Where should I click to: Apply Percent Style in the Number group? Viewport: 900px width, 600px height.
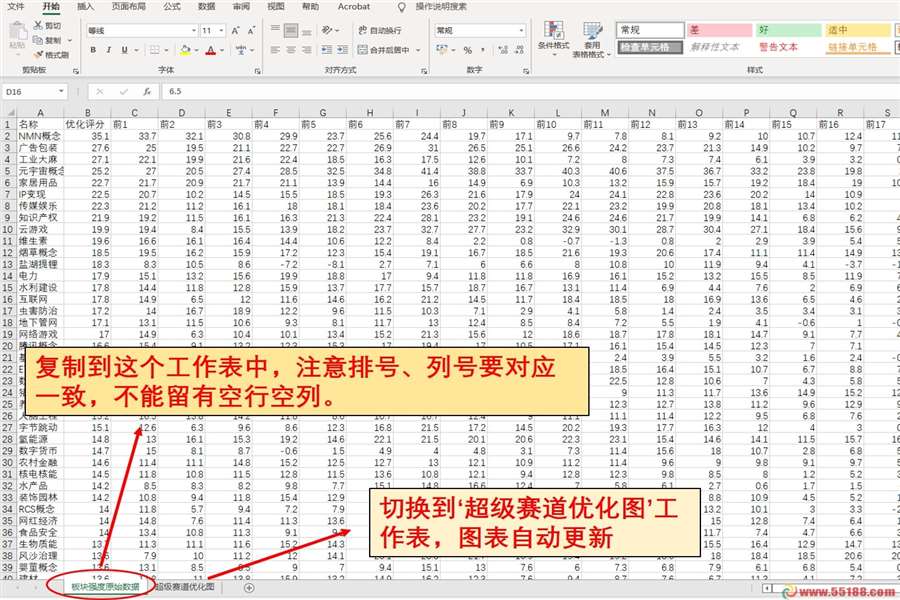point(467,50)
